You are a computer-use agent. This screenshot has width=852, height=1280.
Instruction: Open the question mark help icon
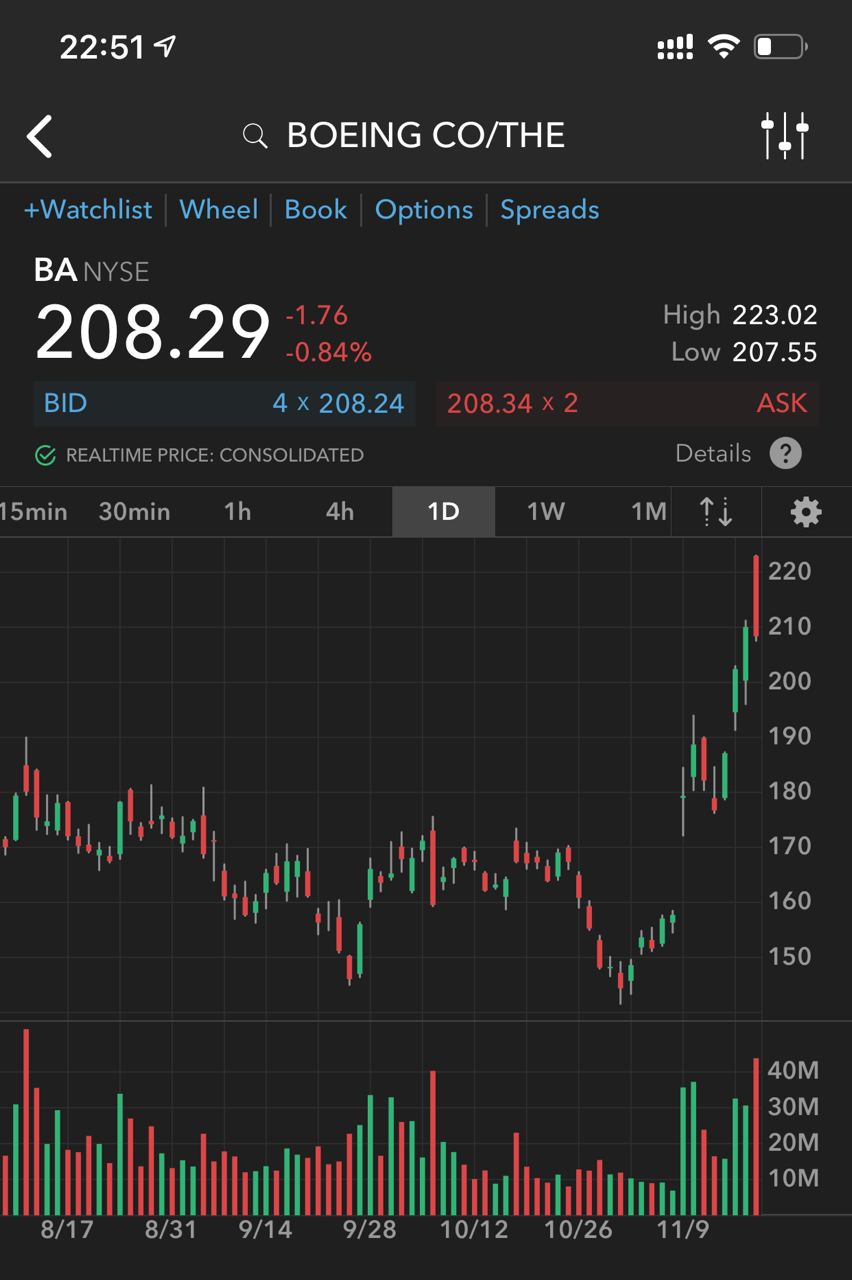785,454
